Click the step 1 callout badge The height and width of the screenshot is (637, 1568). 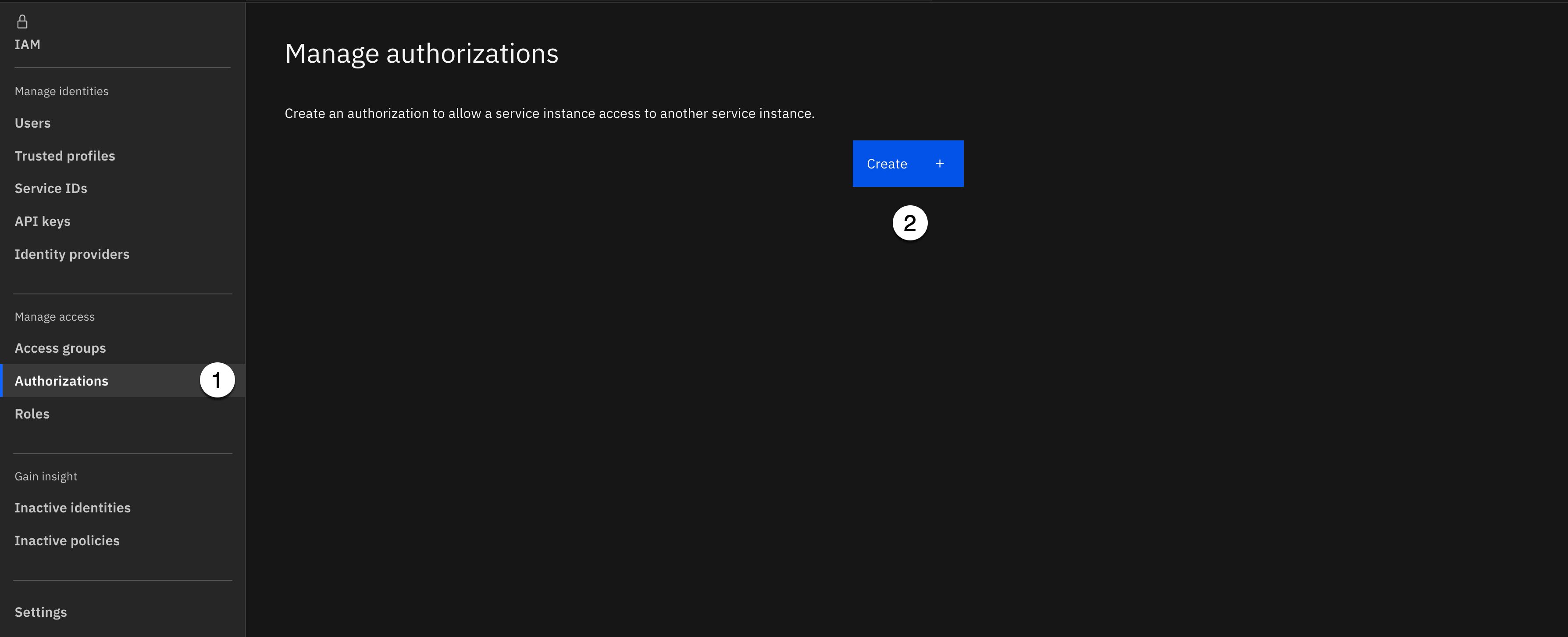click(217, 381)
